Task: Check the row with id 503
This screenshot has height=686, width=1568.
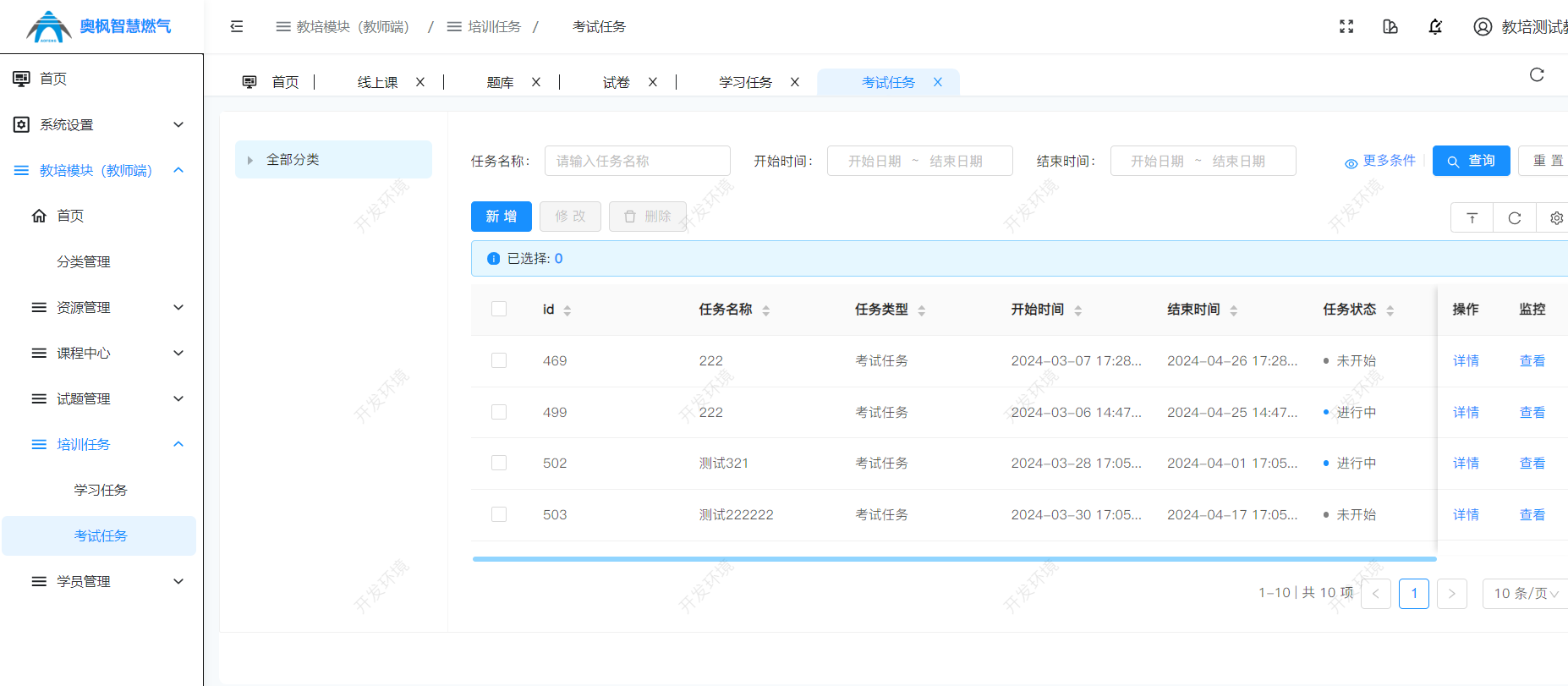Action: (499, 514)
